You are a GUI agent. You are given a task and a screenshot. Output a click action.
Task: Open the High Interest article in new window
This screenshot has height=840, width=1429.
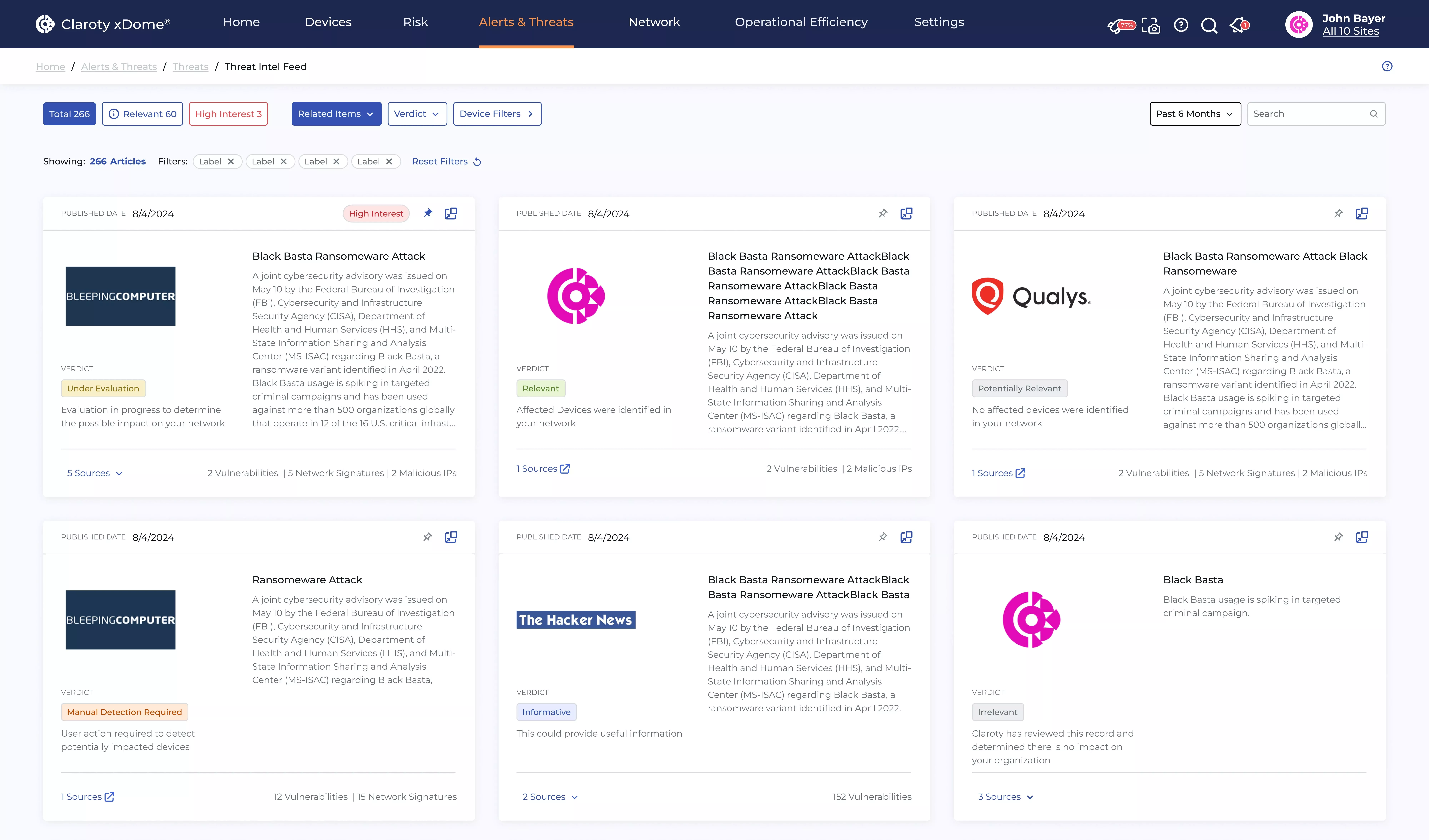pyautogui.click(x=451, y=214)
